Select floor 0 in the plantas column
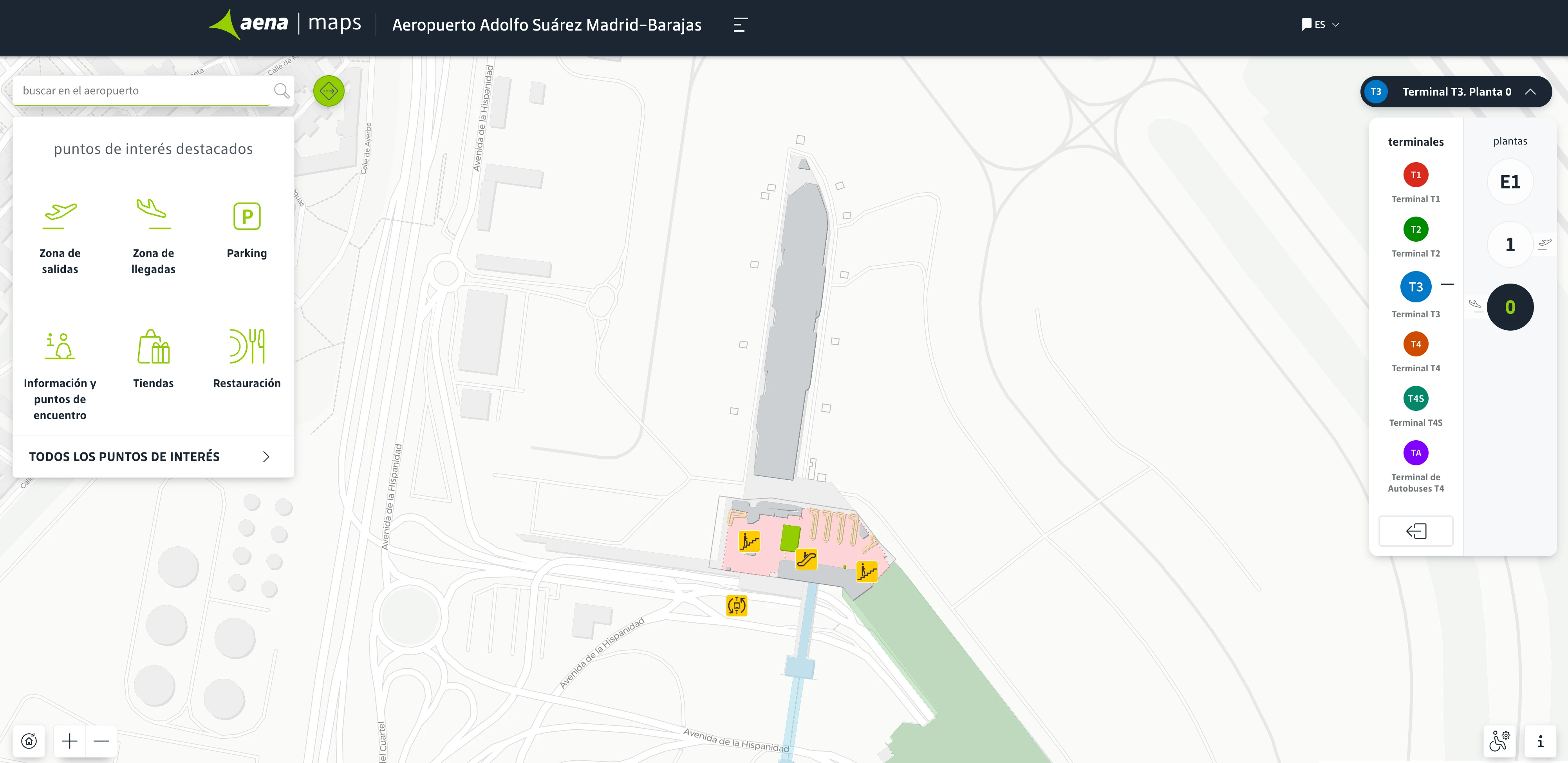 [x=1510, y=307]
